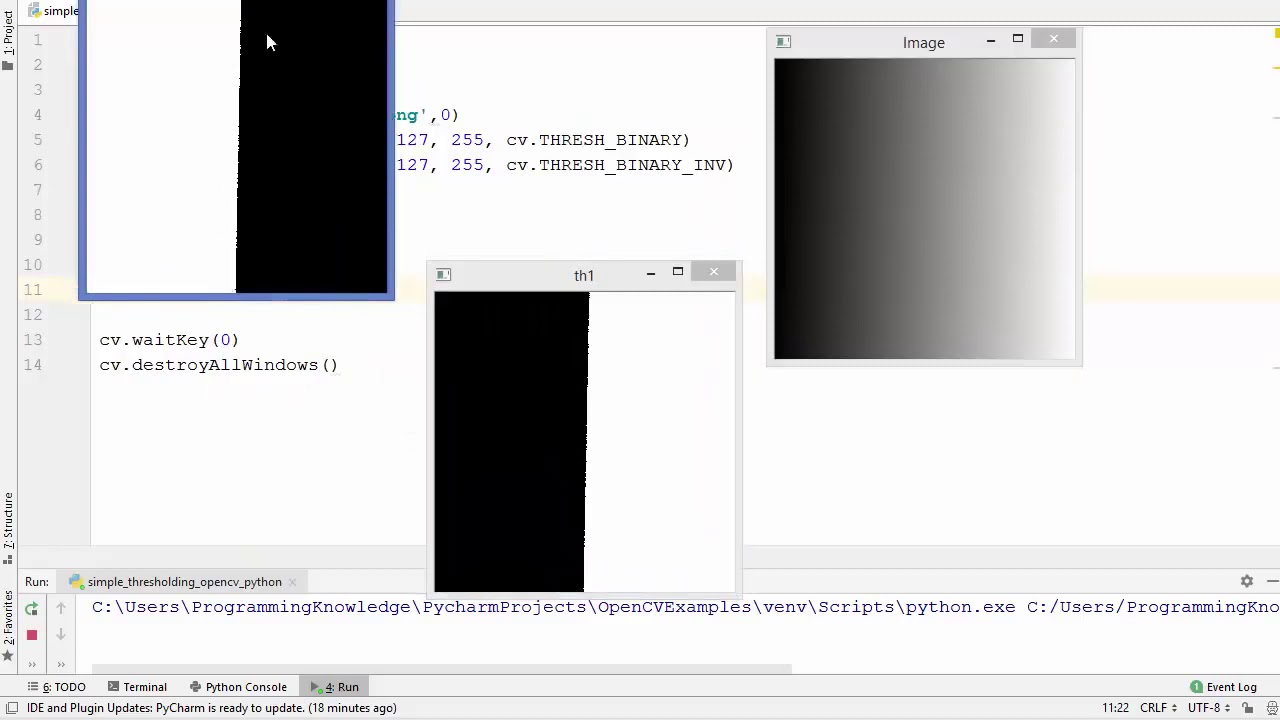Close the Image window

1054,39
